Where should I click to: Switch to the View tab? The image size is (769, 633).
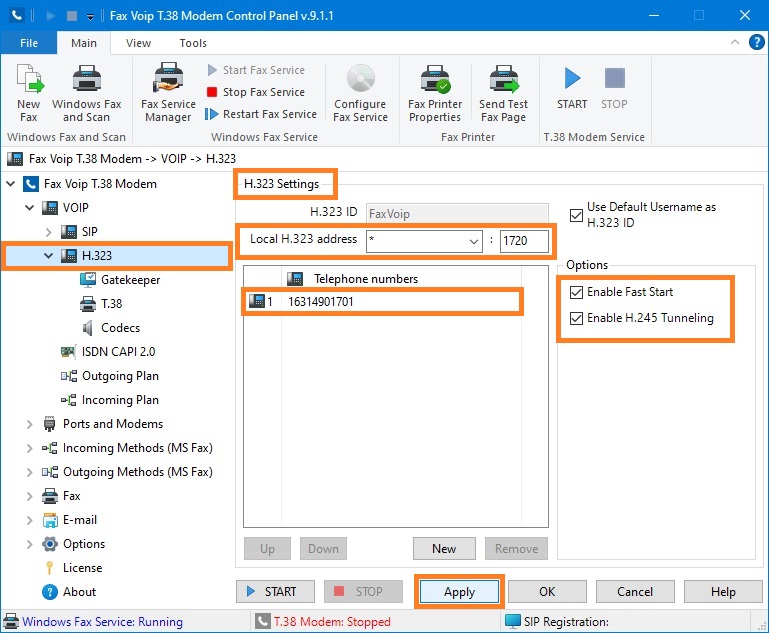[138, 43]
